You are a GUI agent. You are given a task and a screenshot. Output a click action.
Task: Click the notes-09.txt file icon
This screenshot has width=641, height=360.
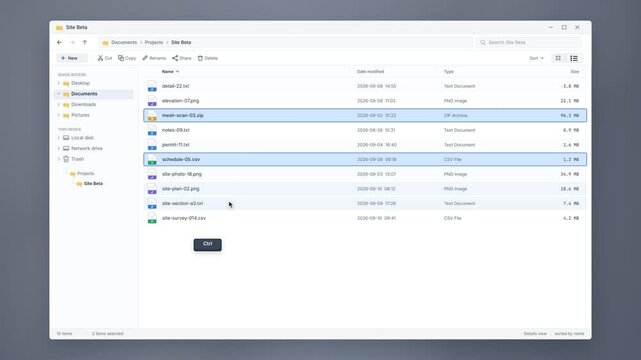(152, 130)
